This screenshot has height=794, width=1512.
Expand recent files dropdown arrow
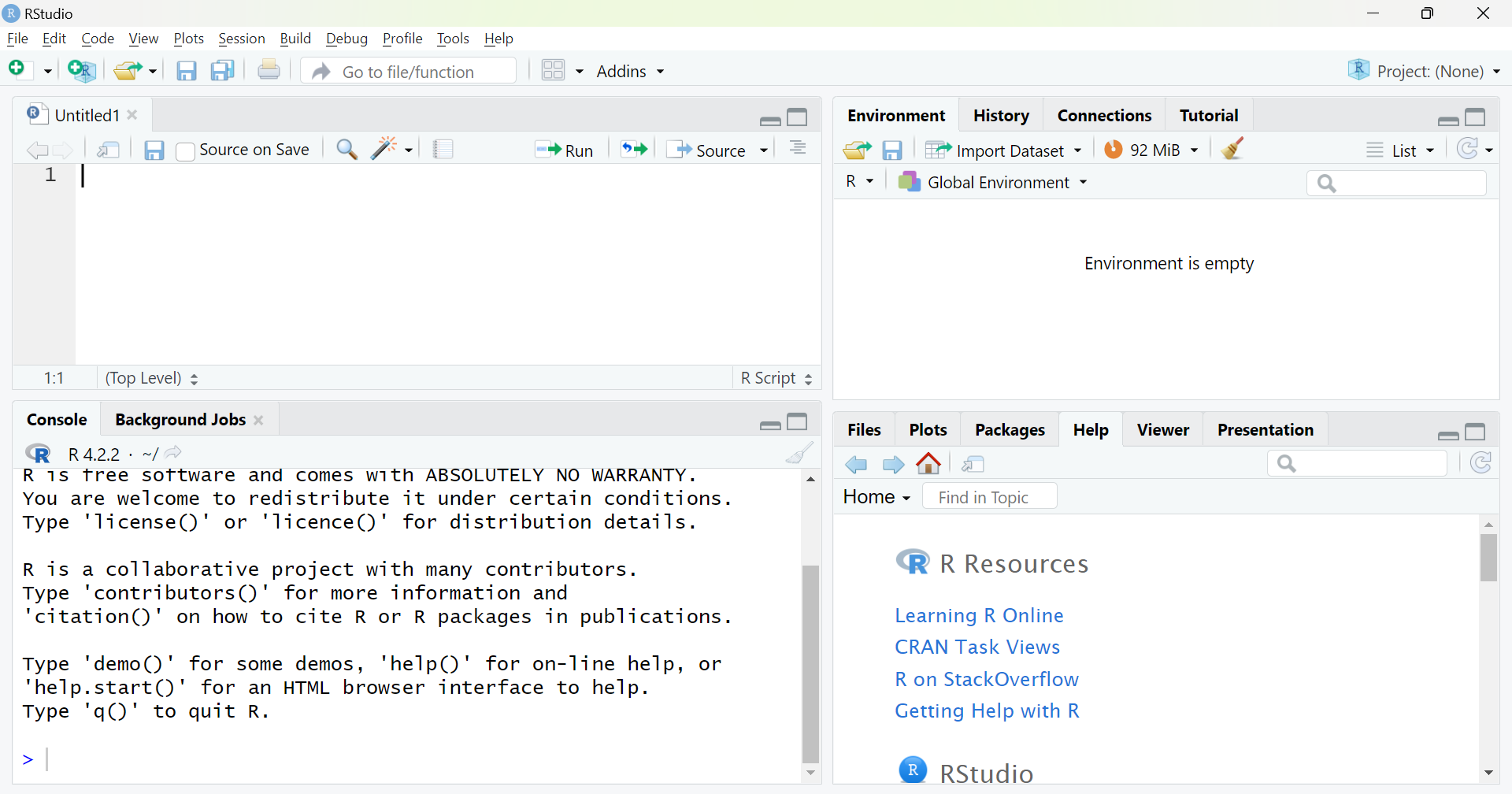pyautogui.click(x=153, y=72)
